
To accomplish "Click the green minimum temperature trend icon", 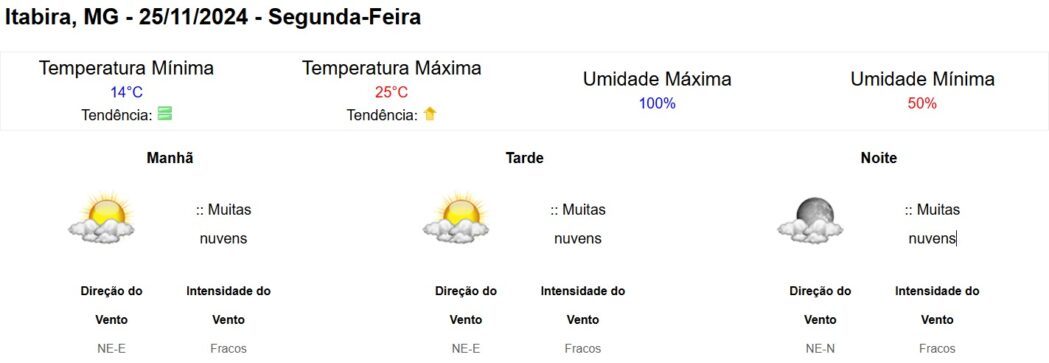I will (165, 114).
